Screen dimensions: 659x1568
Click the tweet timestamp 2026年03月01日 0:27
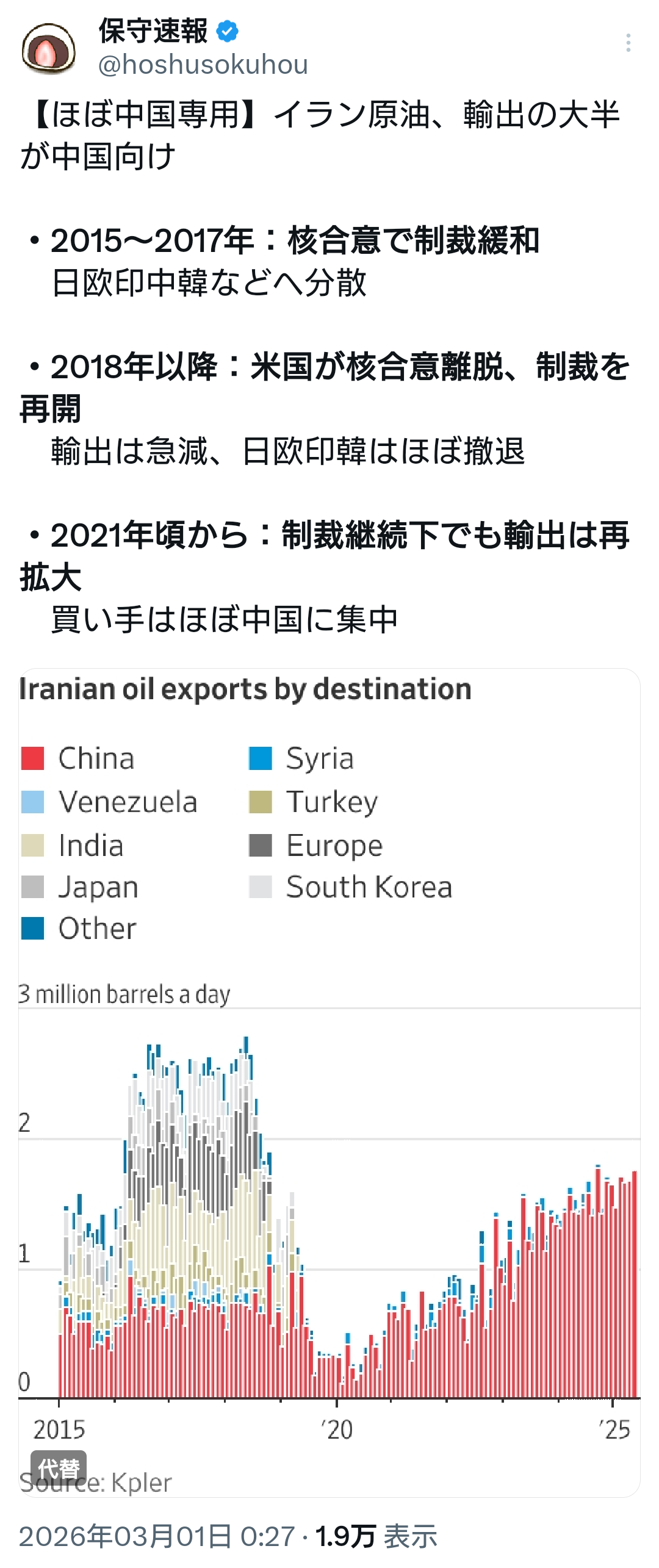tap(157, 1536)
